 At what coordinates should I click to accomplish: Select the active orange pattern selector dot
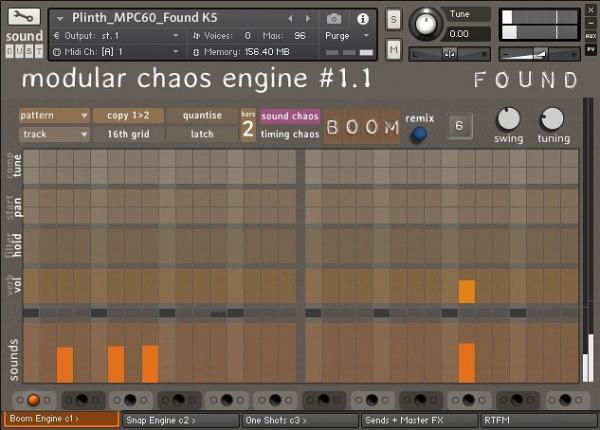click(33, 400)
